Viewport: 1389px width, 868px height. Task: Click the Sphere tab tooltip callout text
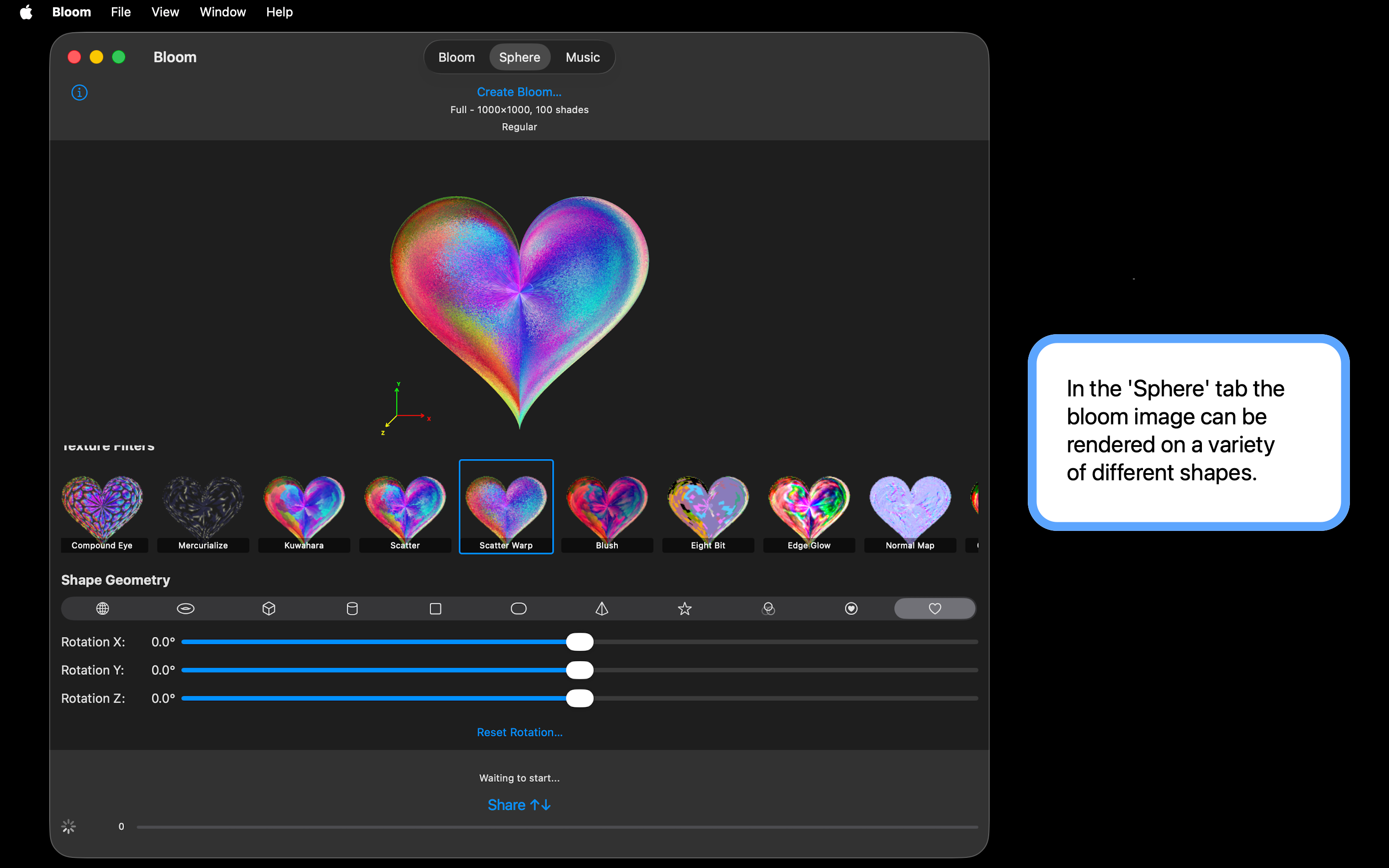[1175, 431]
